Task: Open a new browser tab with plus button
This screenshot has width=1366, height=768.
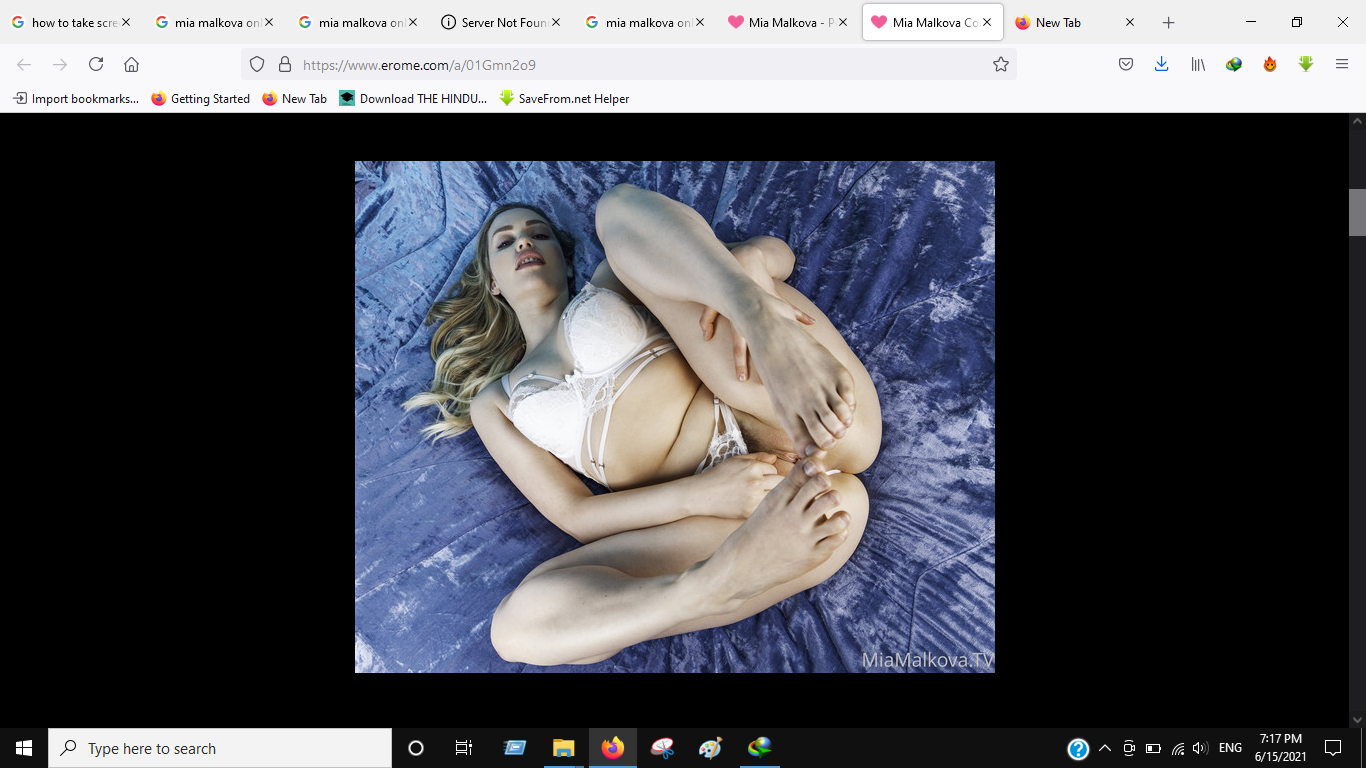Action: [1168, 22]
